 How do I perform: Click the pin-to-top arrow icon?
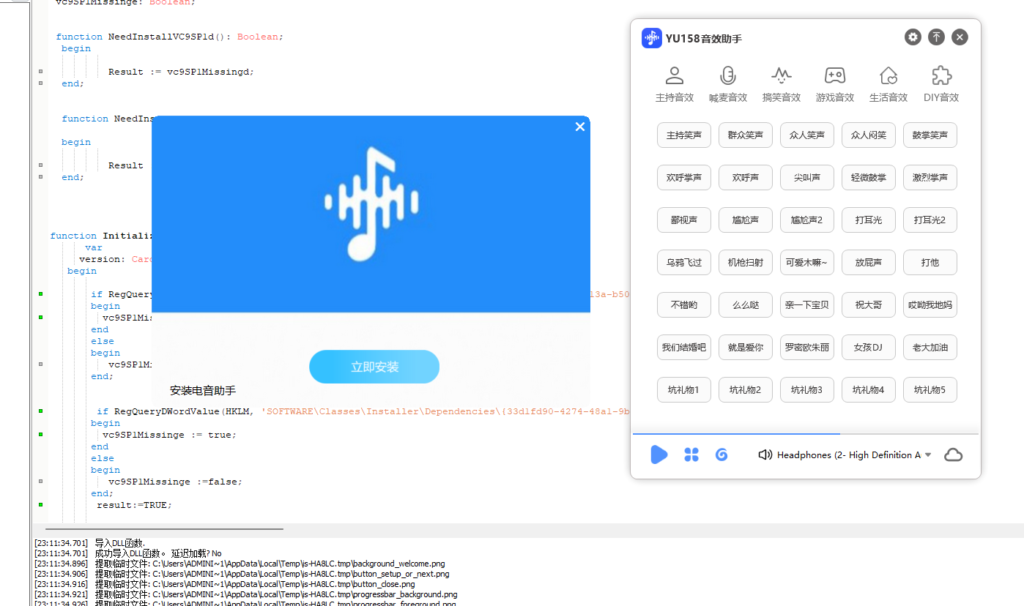click(936, 37)
